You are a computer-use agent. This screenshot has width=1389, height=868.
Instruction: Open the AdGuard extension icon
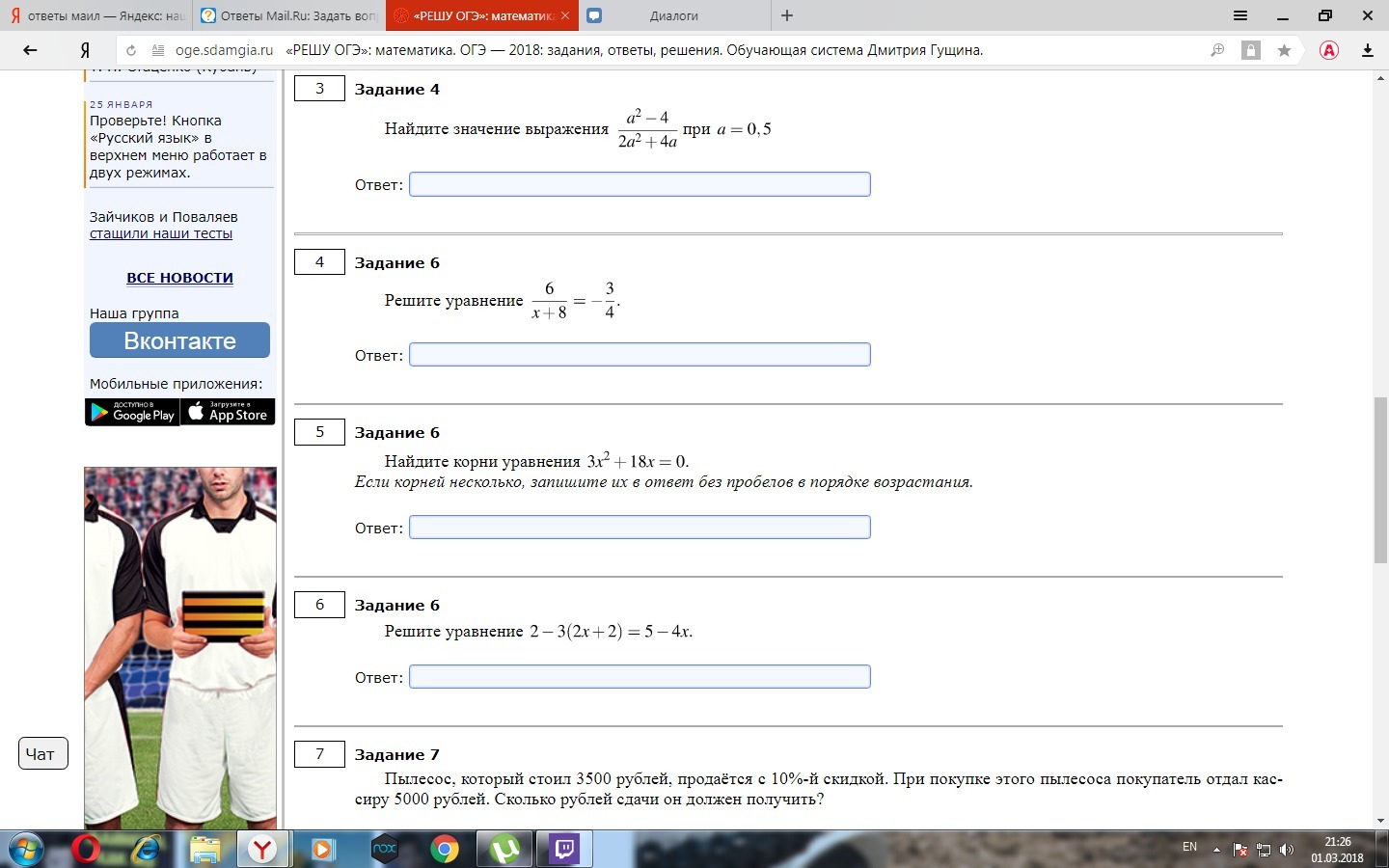pos(1328,49)
